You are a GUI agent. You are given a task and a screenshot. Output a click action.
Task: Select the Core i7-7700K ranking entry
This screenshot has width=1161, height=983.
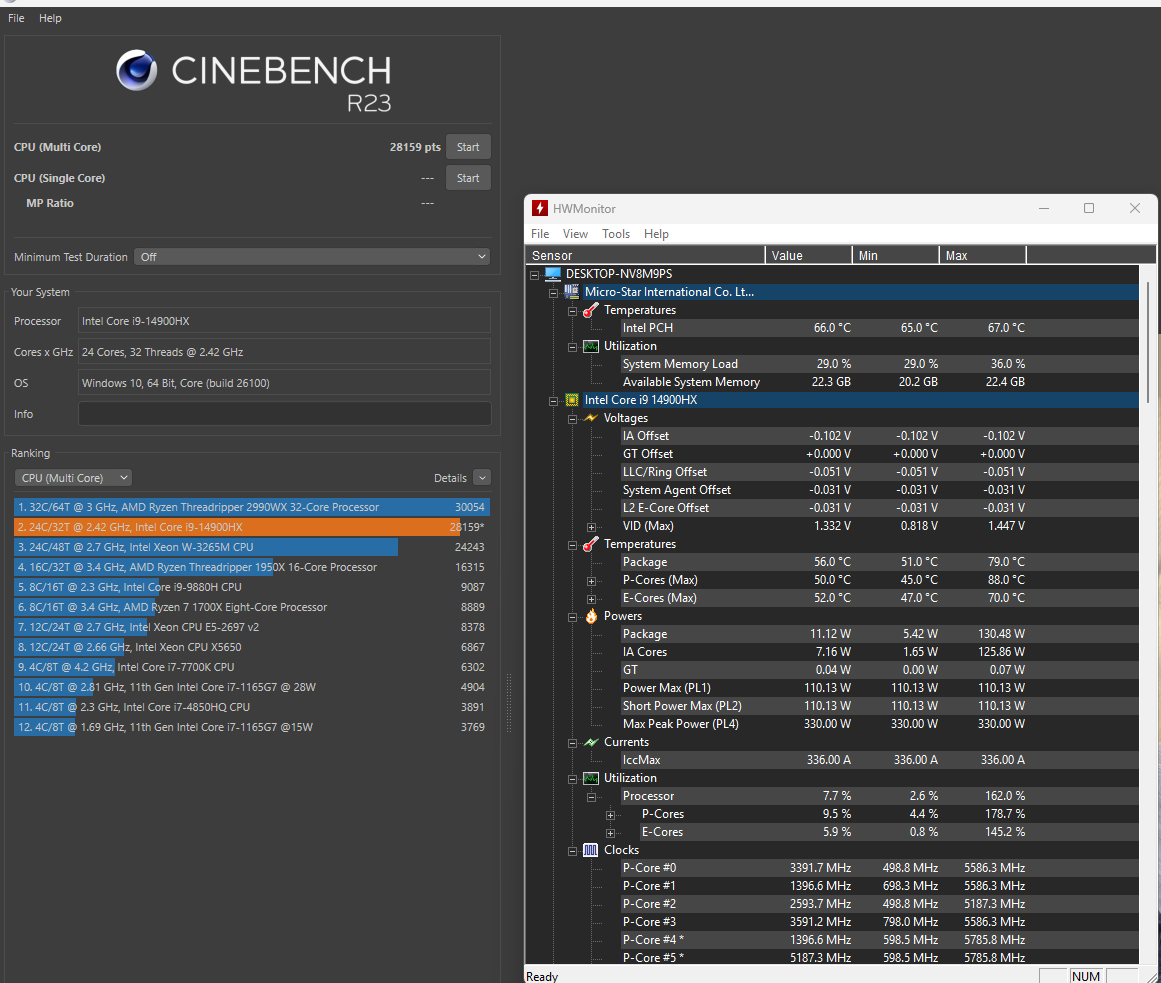click(252, 667)
